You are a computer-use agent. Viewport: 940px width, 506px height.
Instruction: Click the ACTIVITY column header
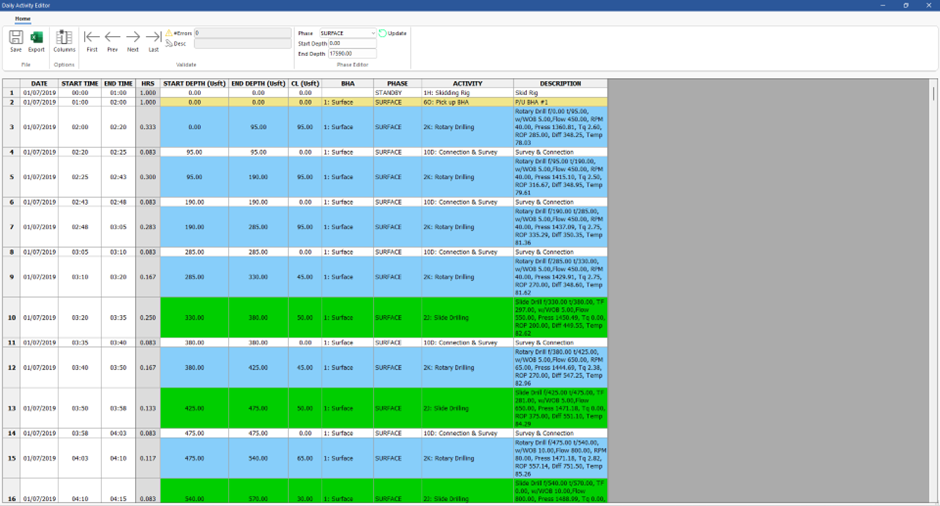[x=467, y=84]
